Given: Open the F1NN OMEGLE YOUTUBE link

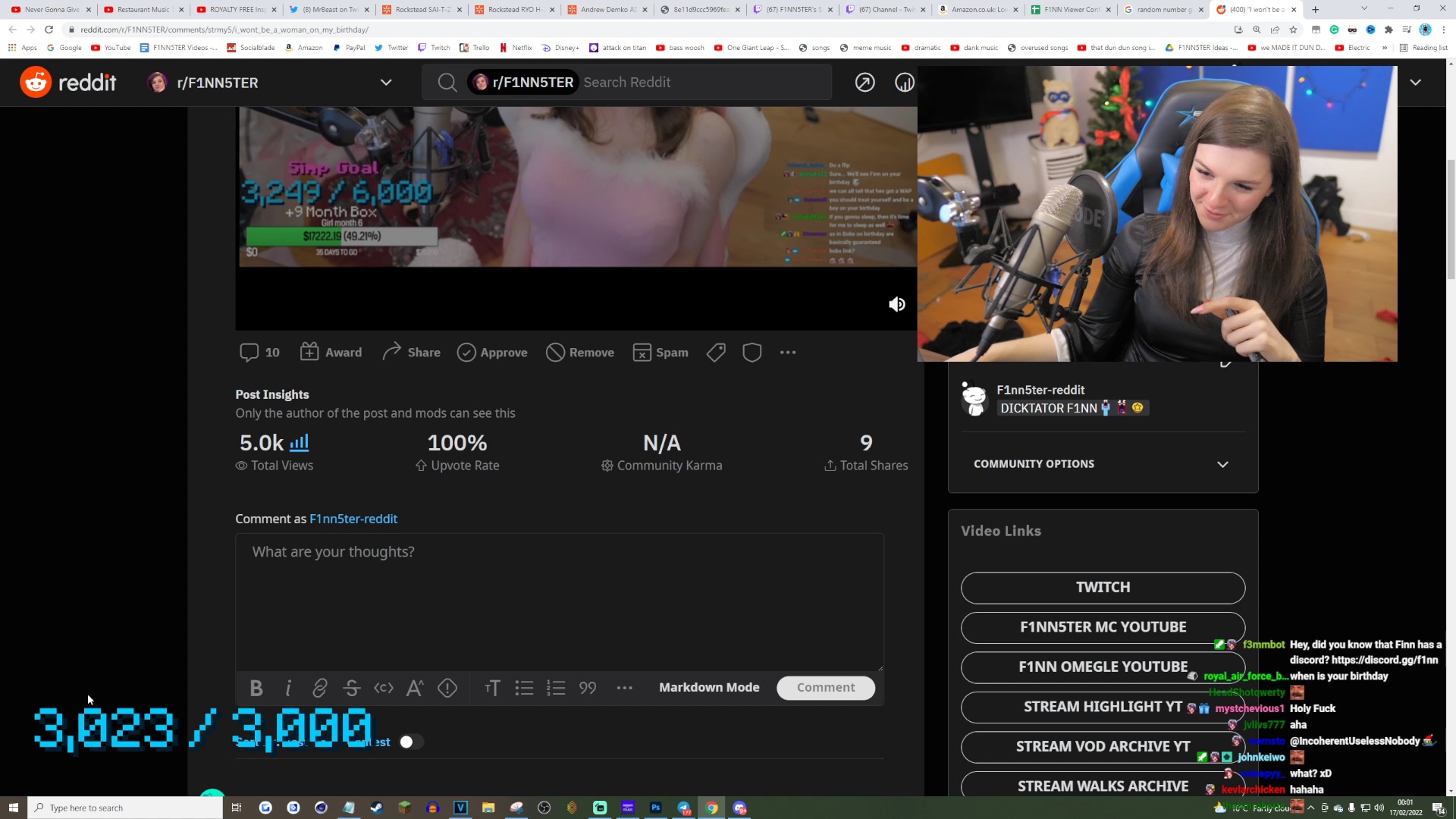Looking at the screenshot, I should (1103, 667).
